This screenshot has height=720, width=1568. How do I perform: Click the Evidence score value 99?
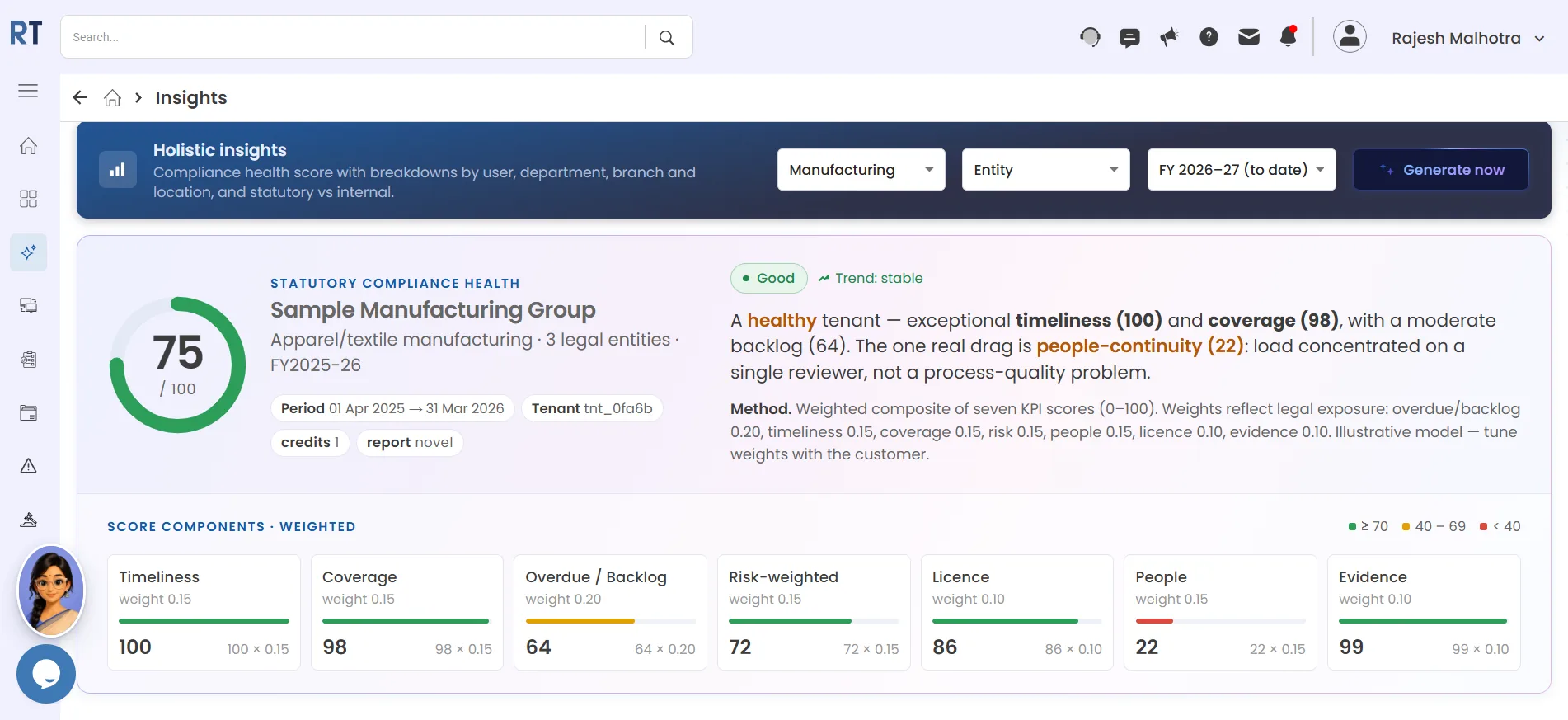tap(1351, 647)
